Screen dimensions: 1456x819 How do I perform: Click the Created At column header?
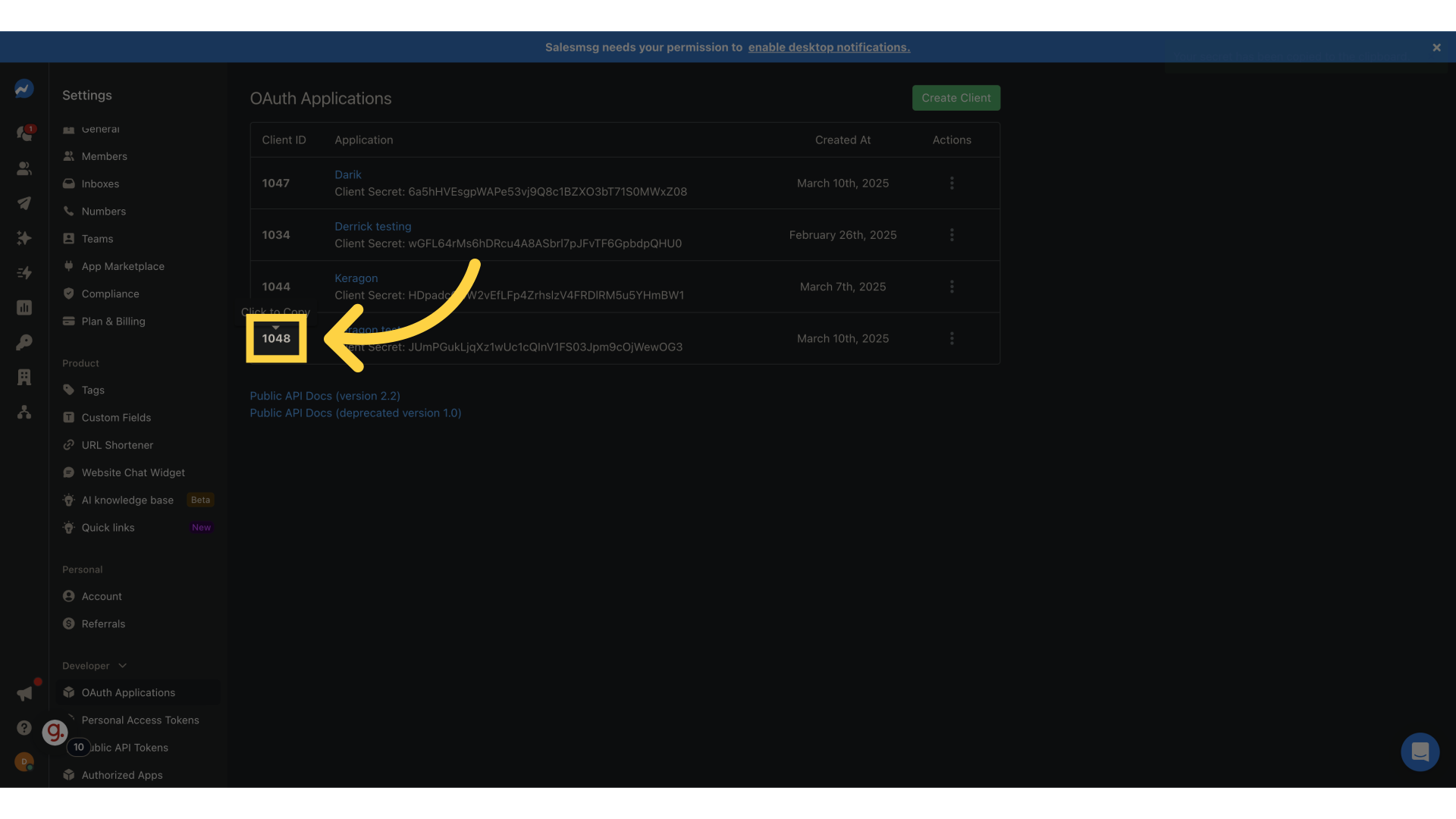(x=843, y=140)
